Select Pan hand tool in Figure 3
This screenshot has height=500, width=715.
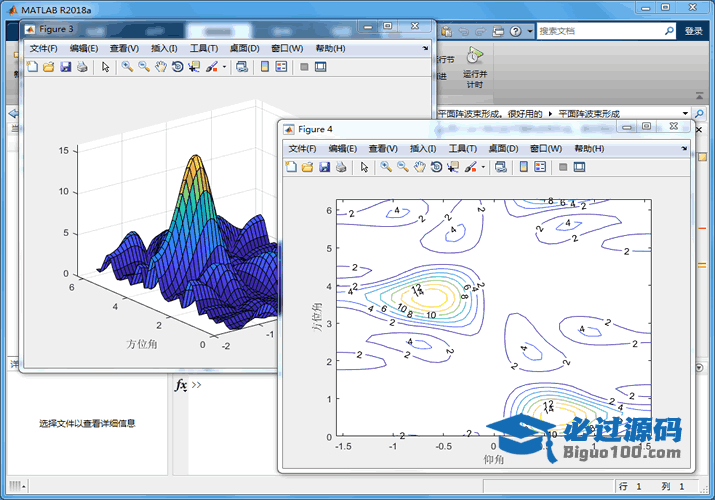coord(161,67)
